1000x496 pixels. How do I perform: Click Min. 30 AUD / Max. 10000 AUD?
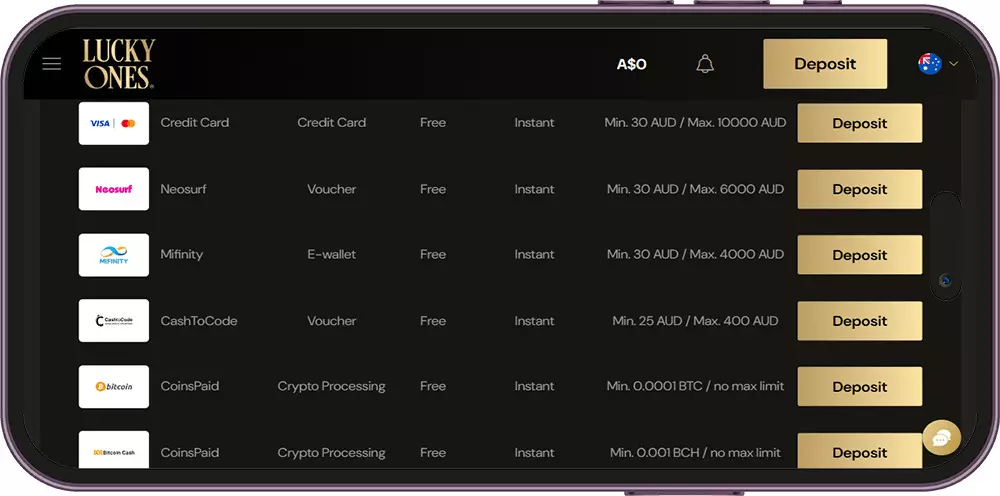tap(695, 122)
